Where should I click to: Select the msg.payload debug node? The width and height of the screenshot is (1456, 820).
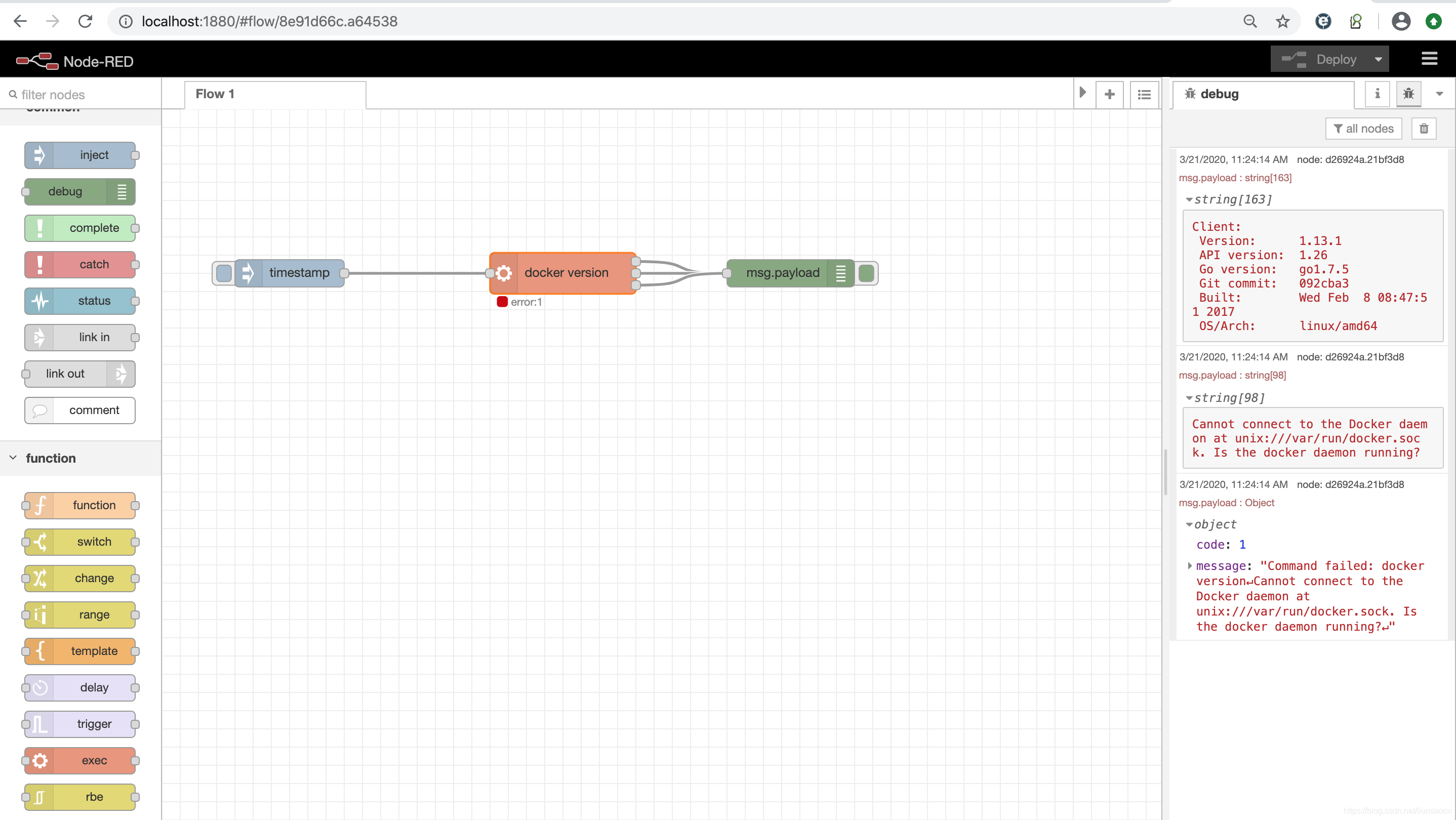(790, 273)
